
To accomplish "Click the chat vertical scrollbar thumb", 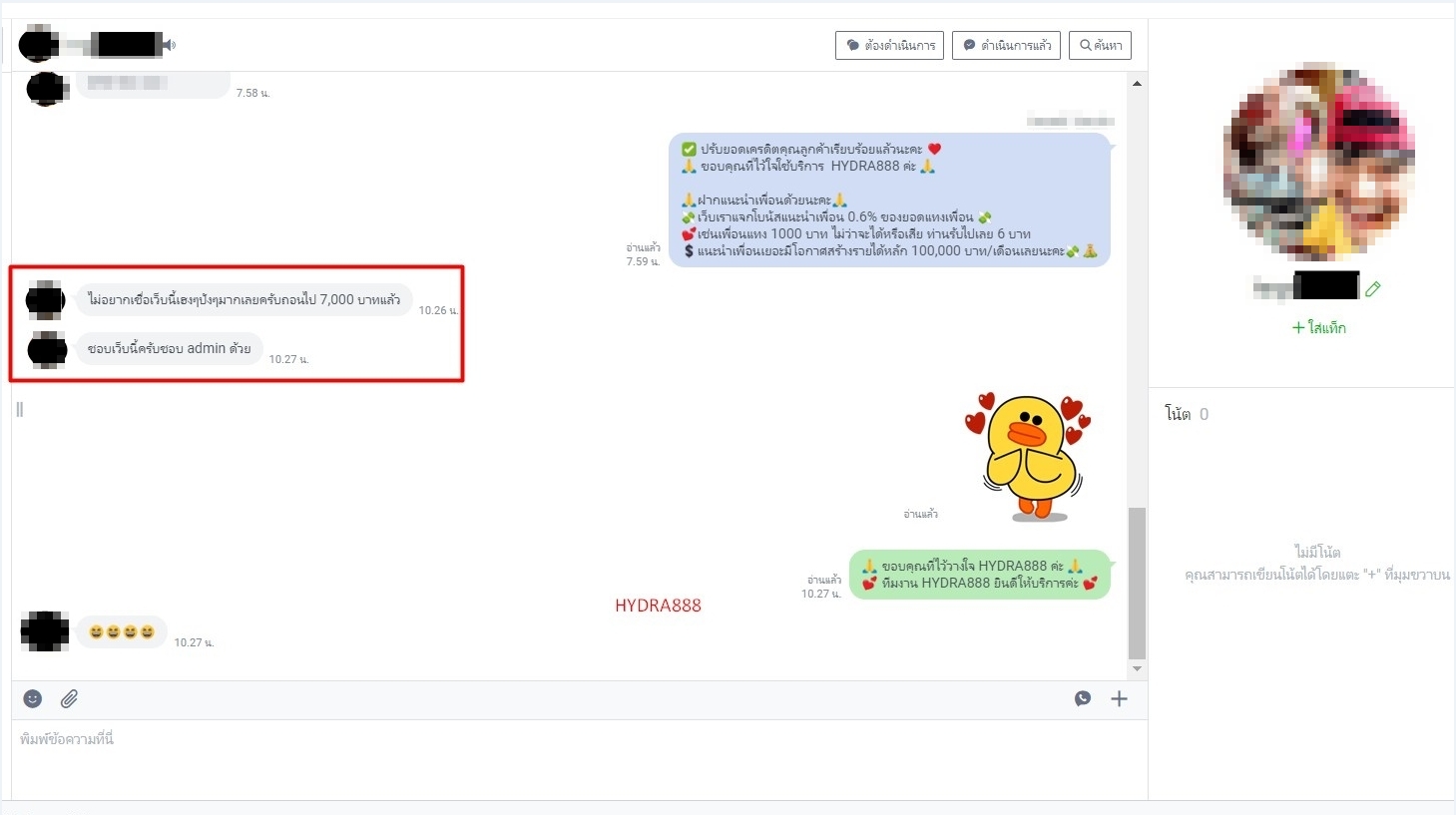I will click(x=1137, y=584).
